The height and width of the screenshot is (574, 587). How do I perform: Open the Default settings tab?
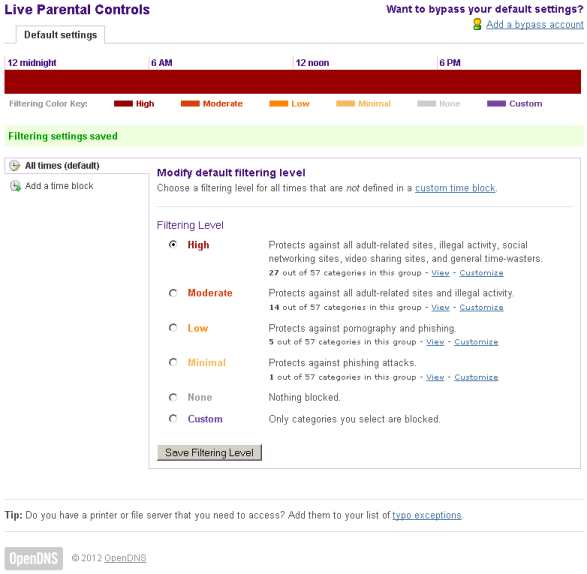(x=60, y=35)
